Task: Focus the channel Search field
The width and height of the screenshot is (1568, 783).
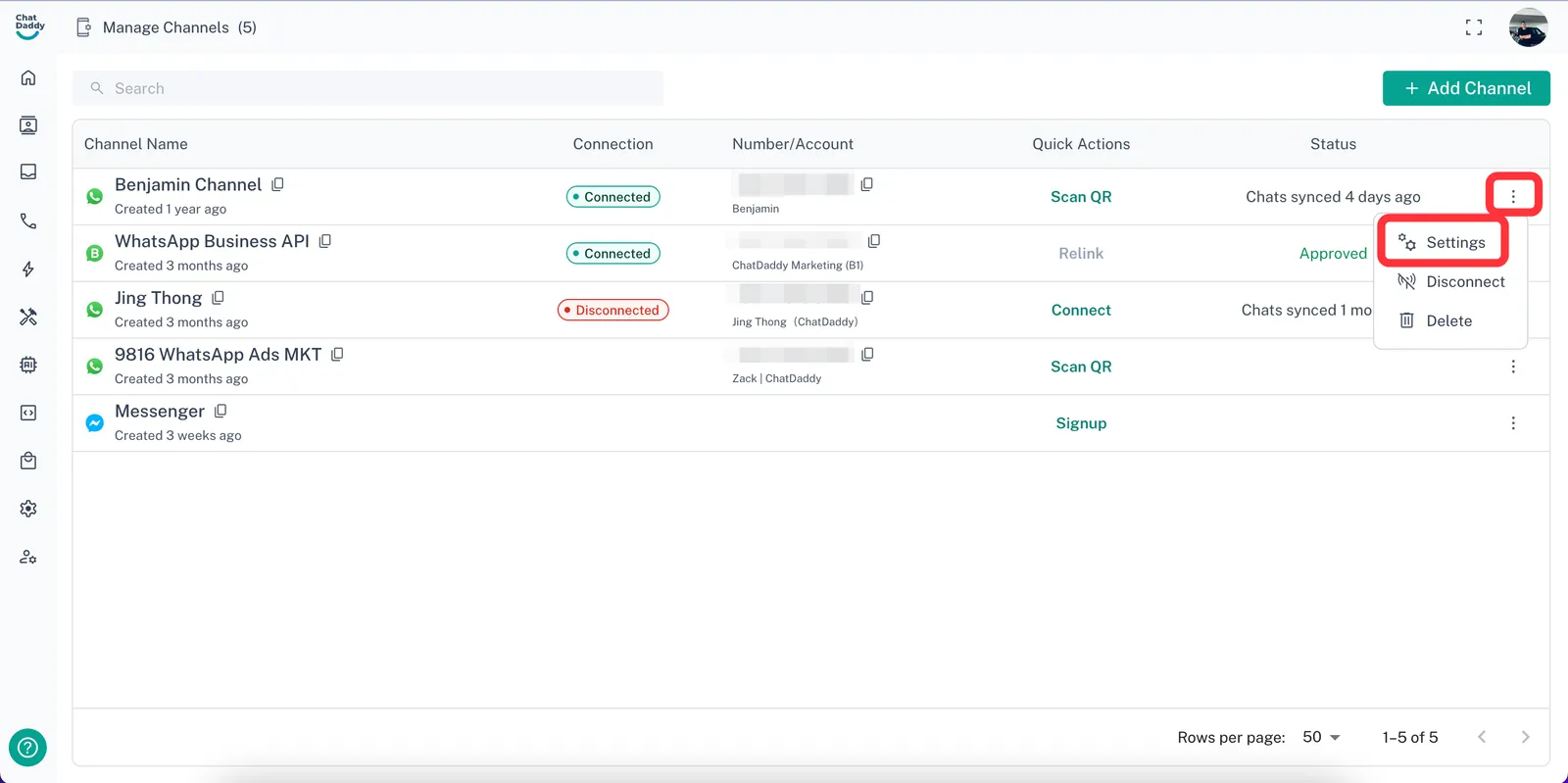Action: tap(367, 88)
